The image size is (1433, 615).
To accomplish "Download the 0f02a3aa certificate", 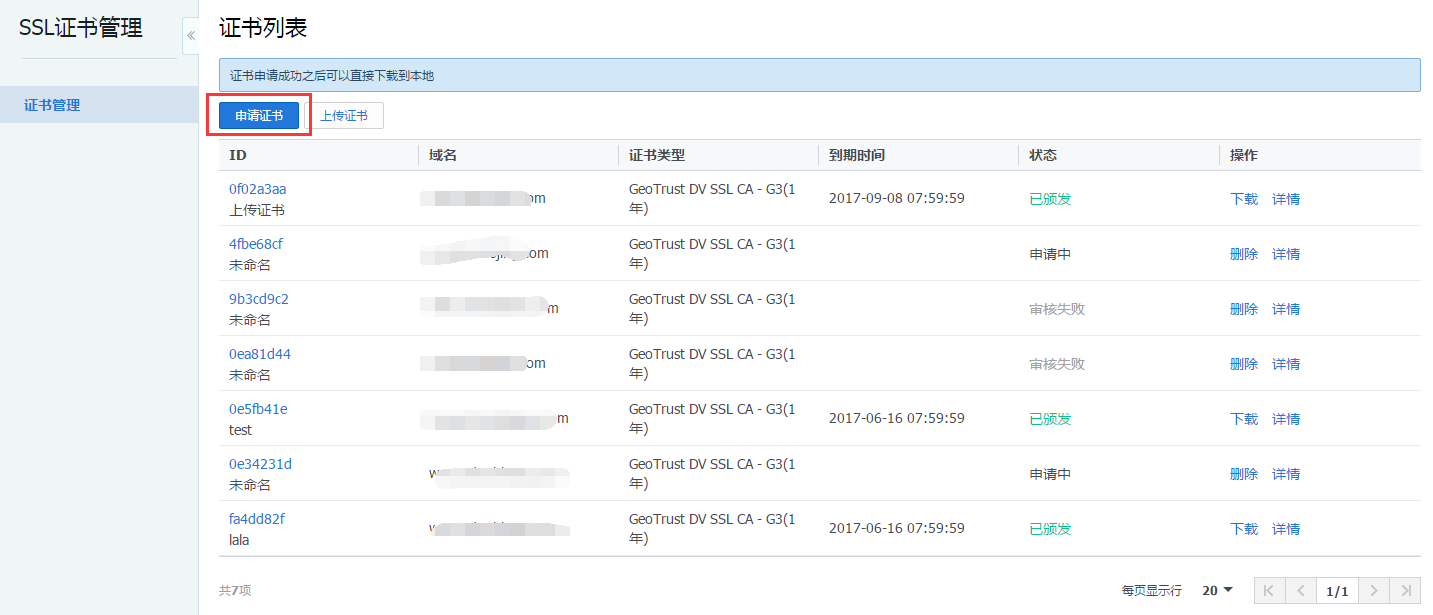I will [x=1244, y=199].
